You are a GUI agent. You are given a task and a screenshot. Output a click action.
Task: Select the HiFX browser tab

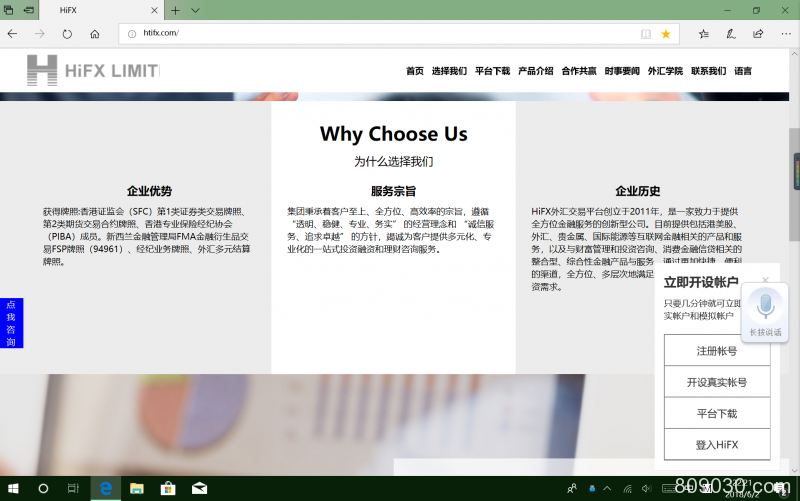pos(102,10)
